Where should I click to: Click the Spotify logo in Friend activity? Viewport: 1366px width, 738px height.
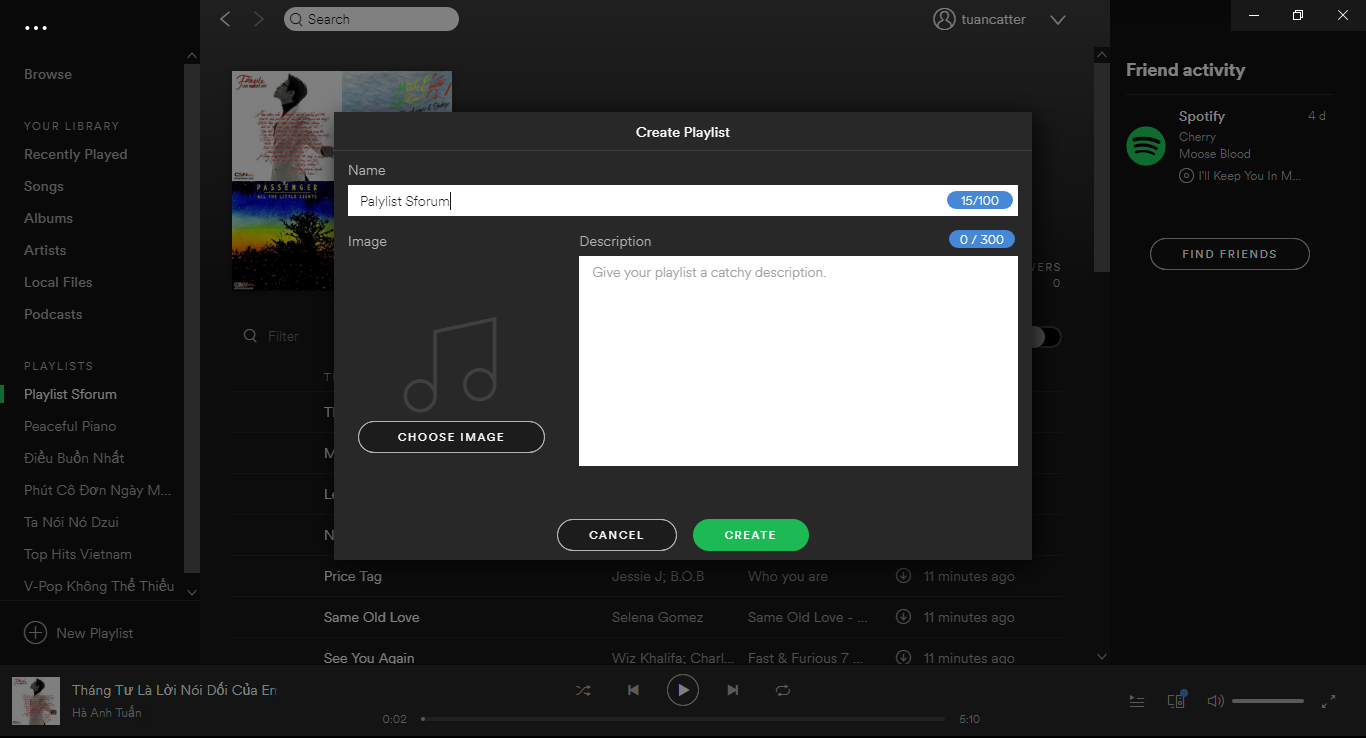tap(1146, 146)
